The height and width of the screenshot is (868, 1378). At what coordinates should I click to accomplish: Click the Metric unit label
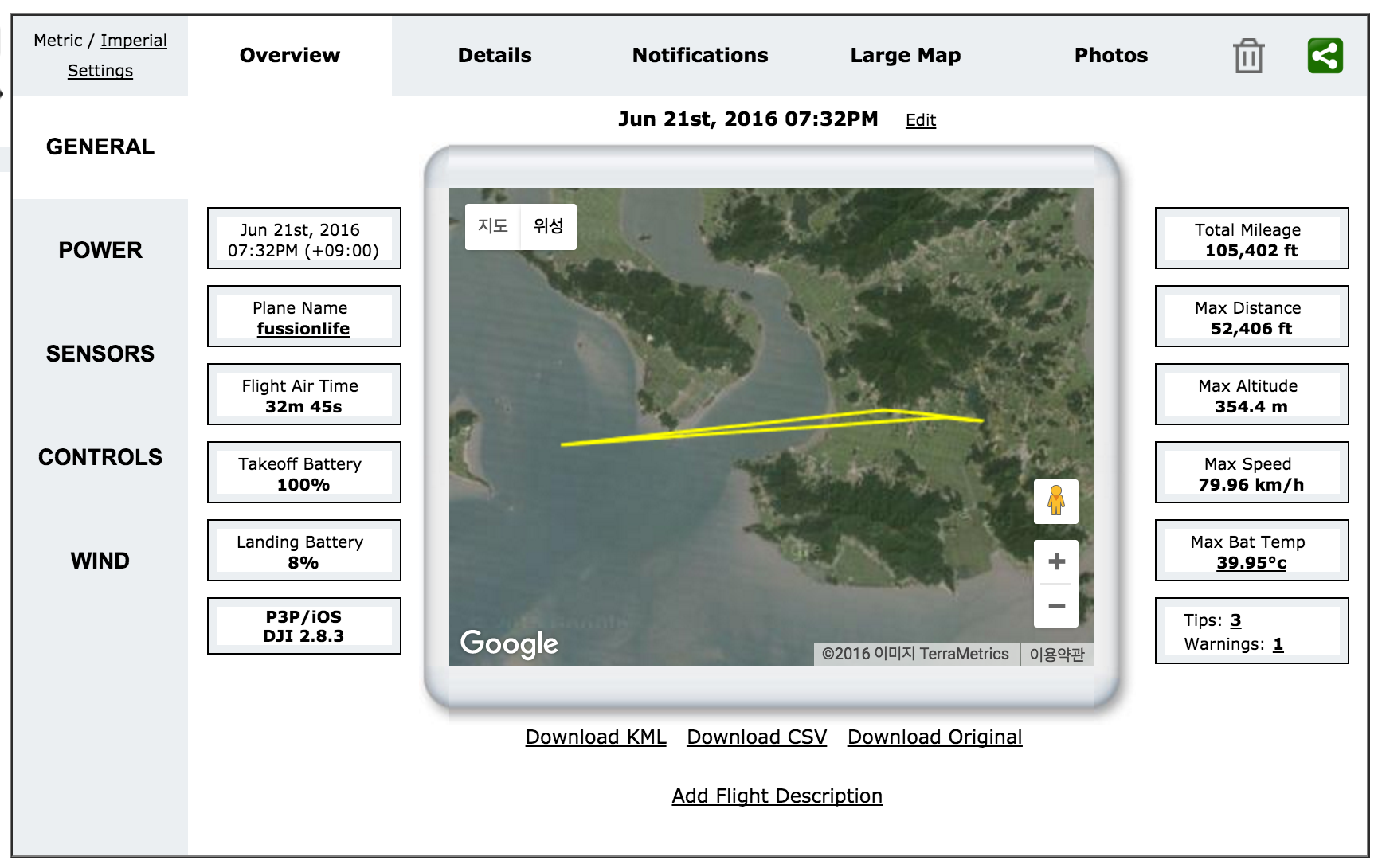(x=57, y=41)
